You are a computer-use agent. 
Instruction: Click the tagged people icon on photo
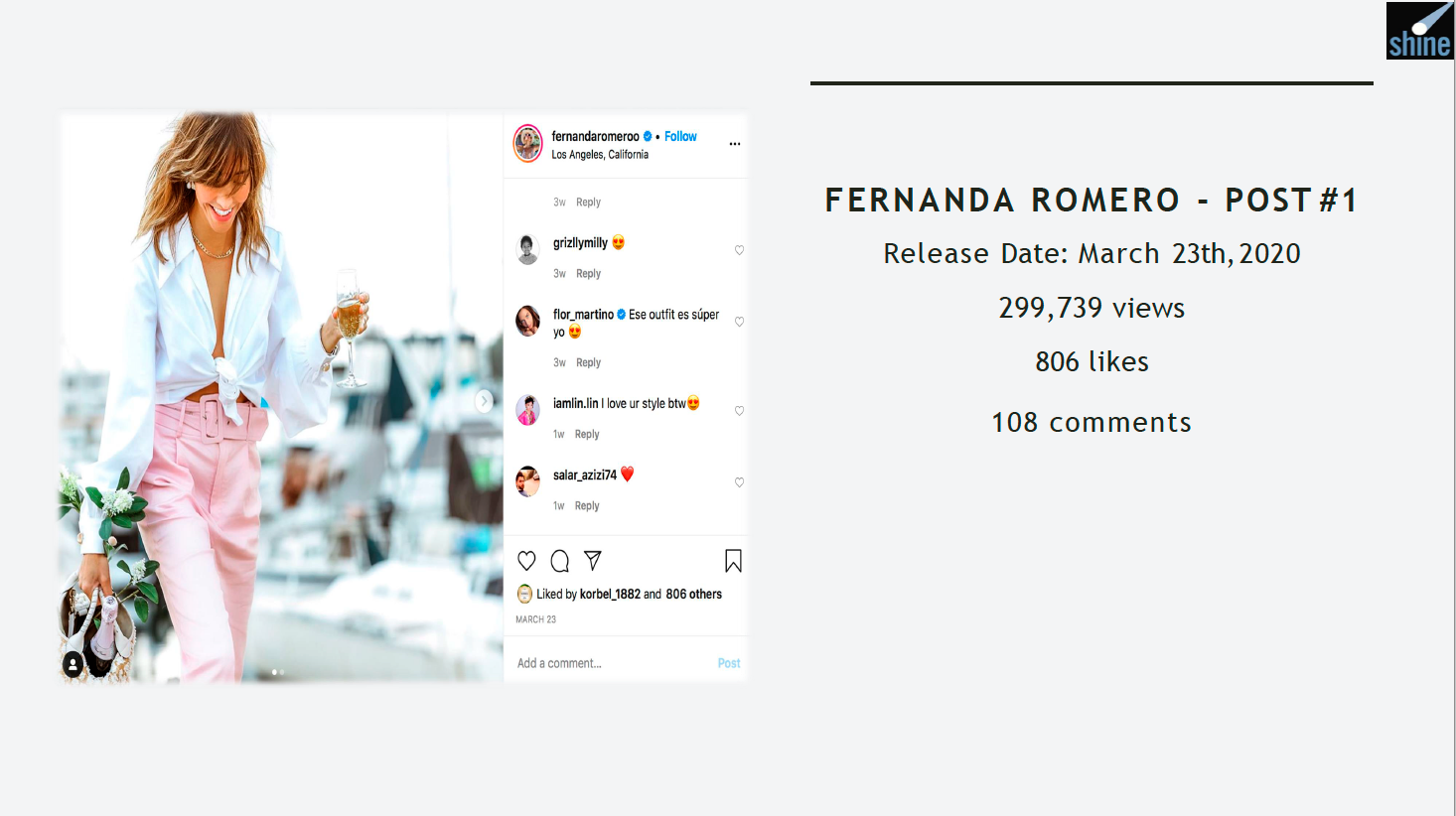coord(73,663)
